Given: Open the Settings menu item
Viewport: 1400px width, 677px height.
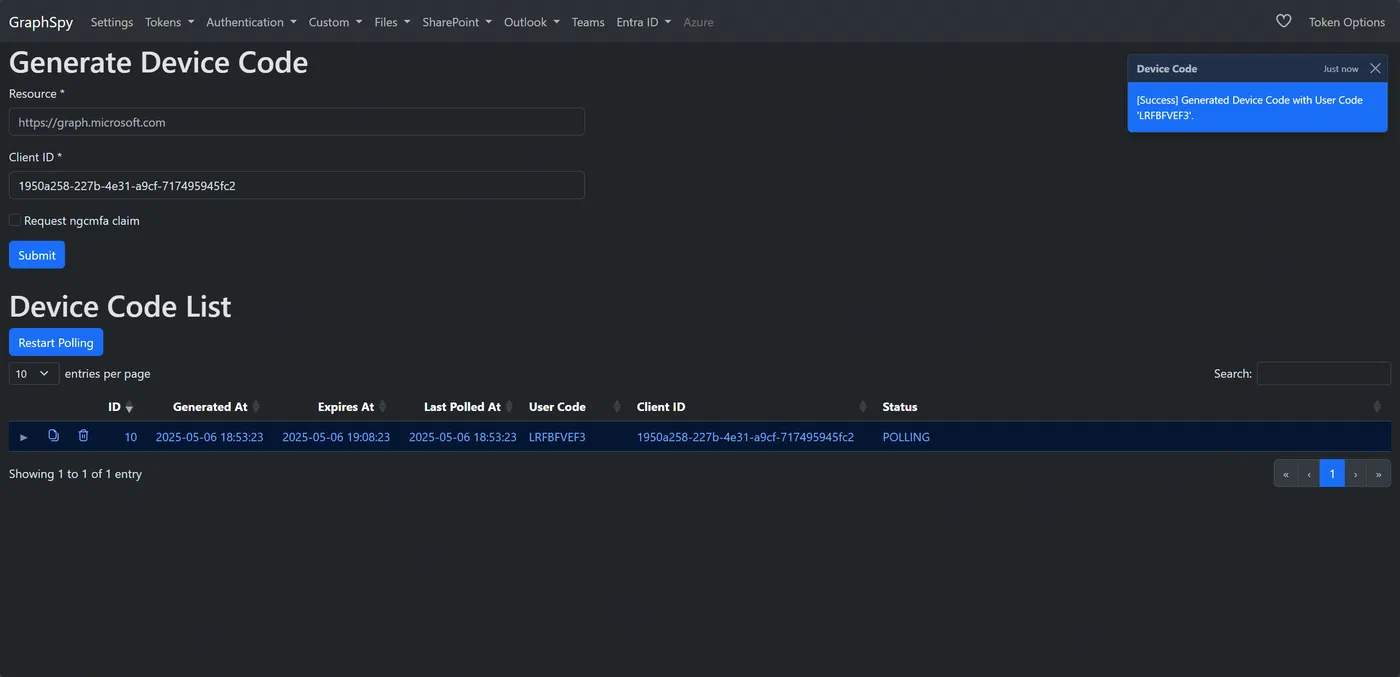Looking at the screenshot, I should tap(112, 22).
